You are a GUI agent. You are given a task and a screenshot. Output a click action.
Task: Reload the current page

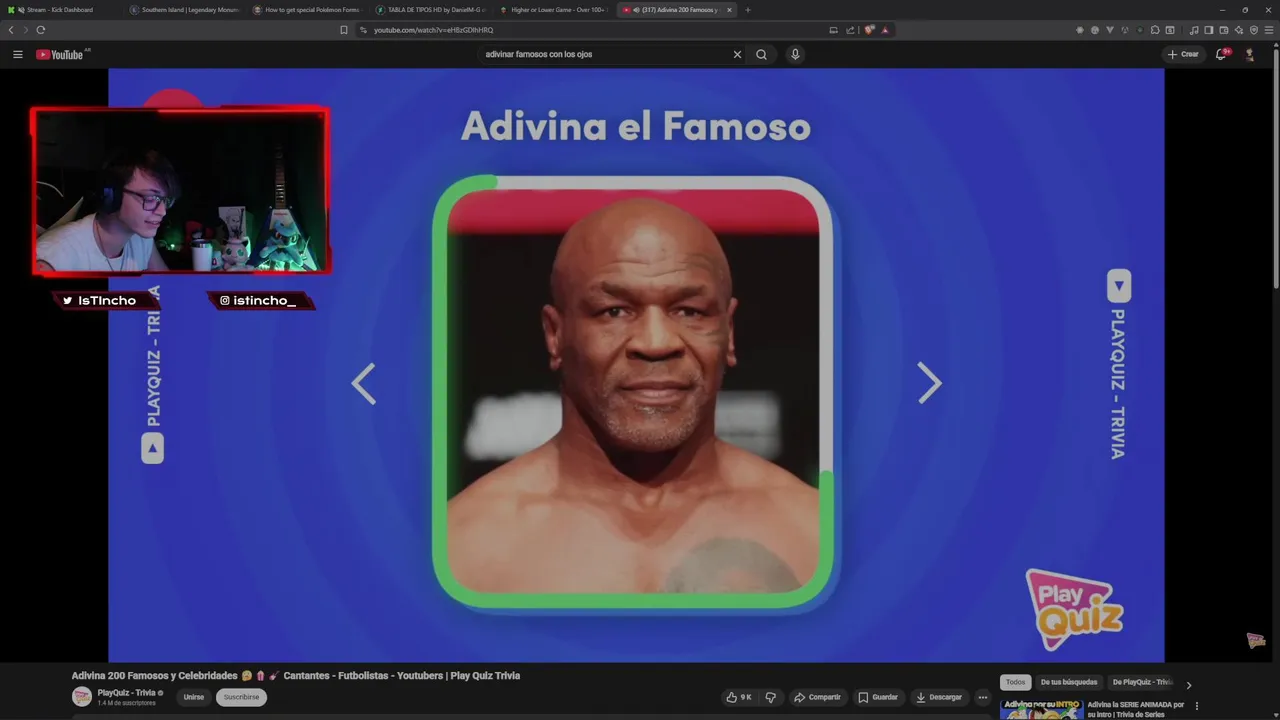[x=40, y=30]
